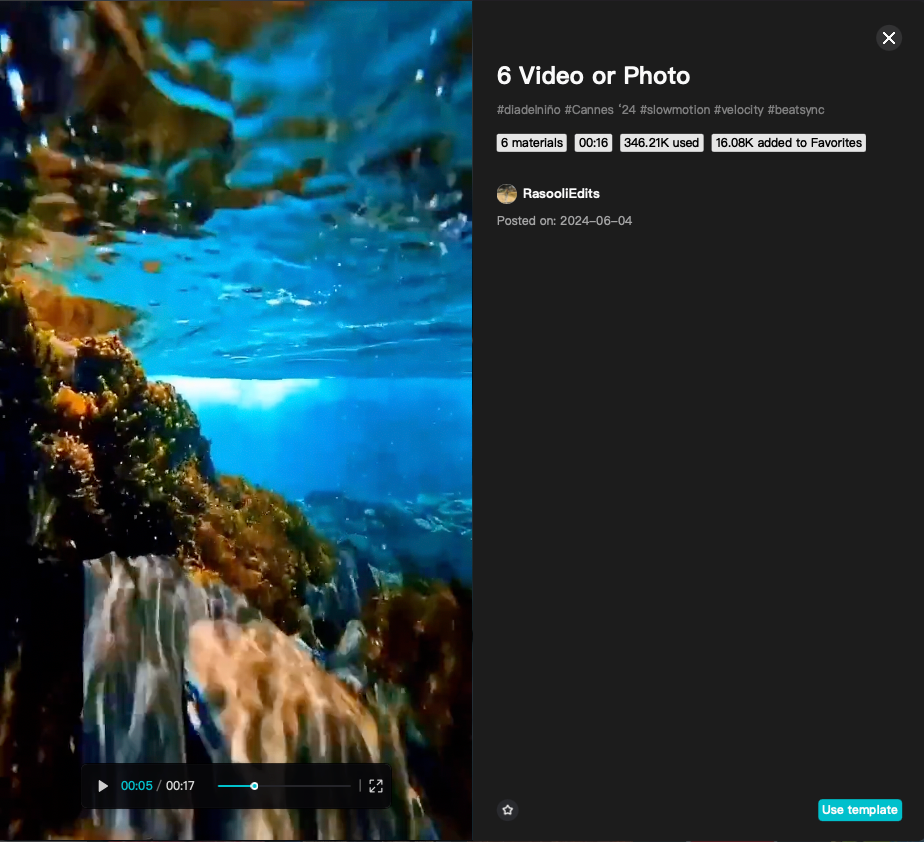The width and height of the screenshot is (924, 842).
Task: Click the Posted on: 2024-06-04 text
Action: 565,221
